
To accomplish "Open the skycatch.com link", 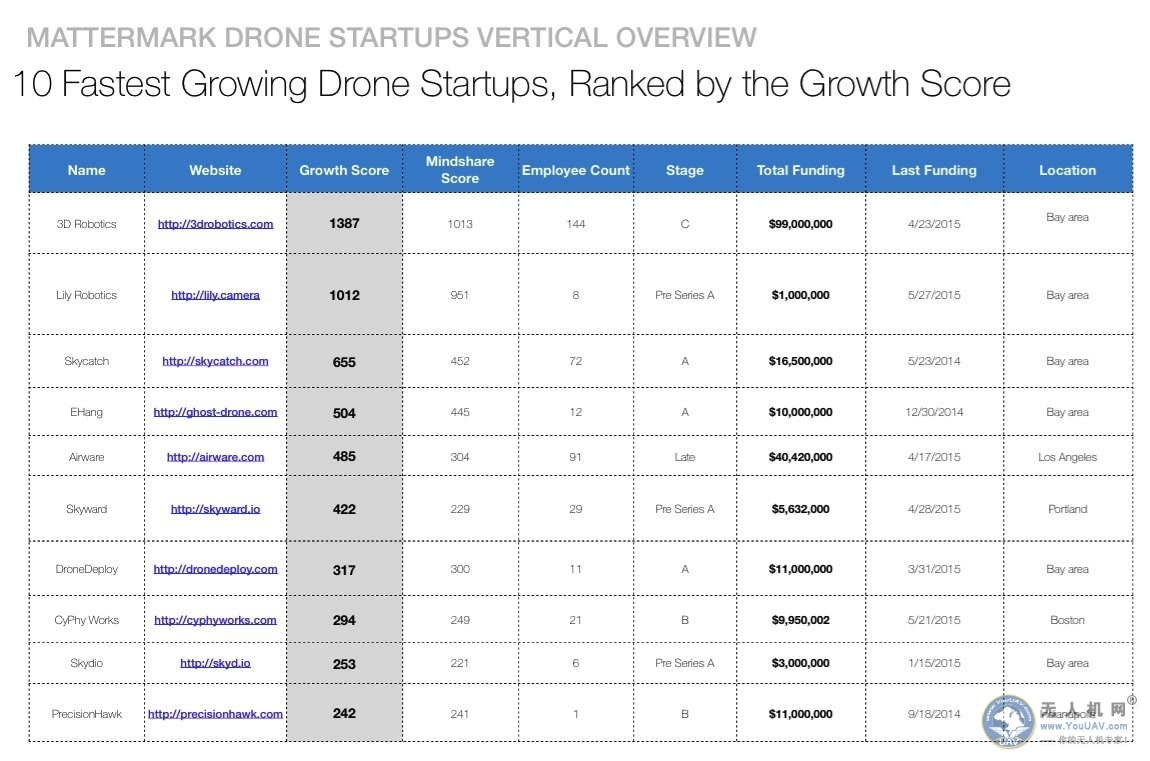I will coord(215,361).
